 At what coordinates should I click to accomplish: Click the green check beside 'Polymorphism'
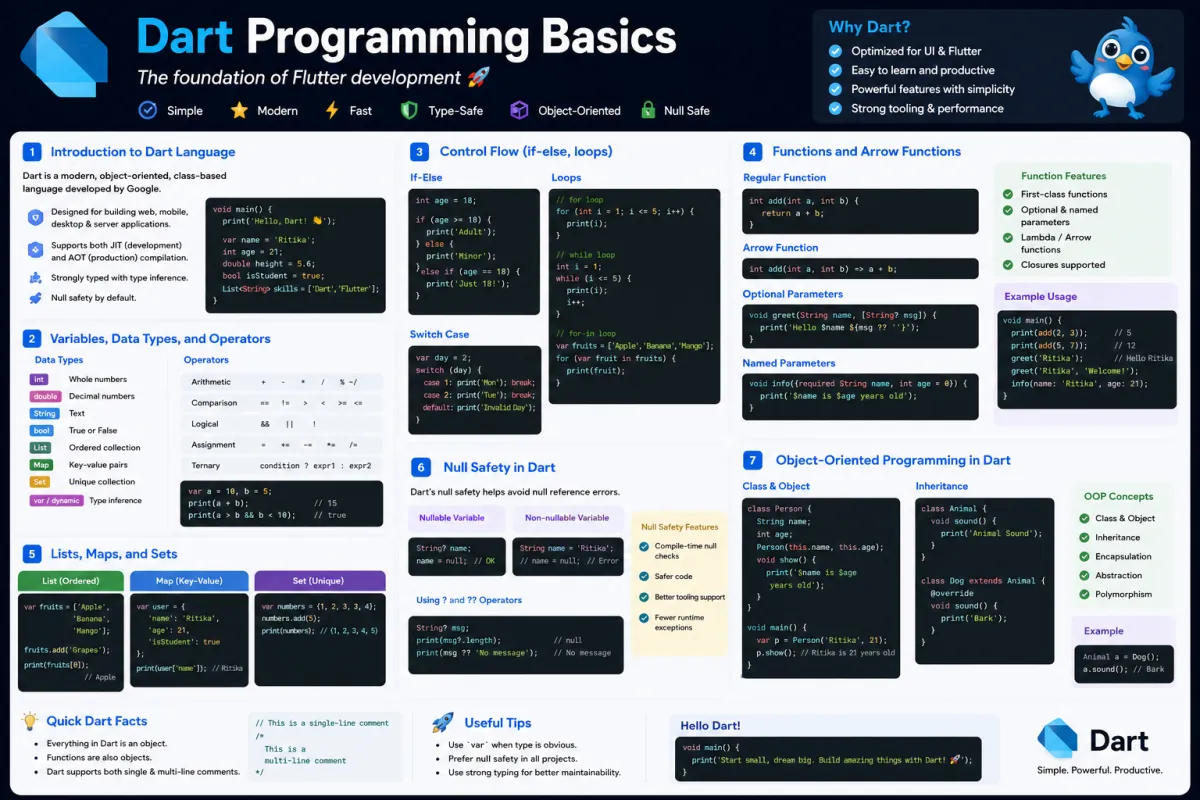click(x=1084, y=594)
